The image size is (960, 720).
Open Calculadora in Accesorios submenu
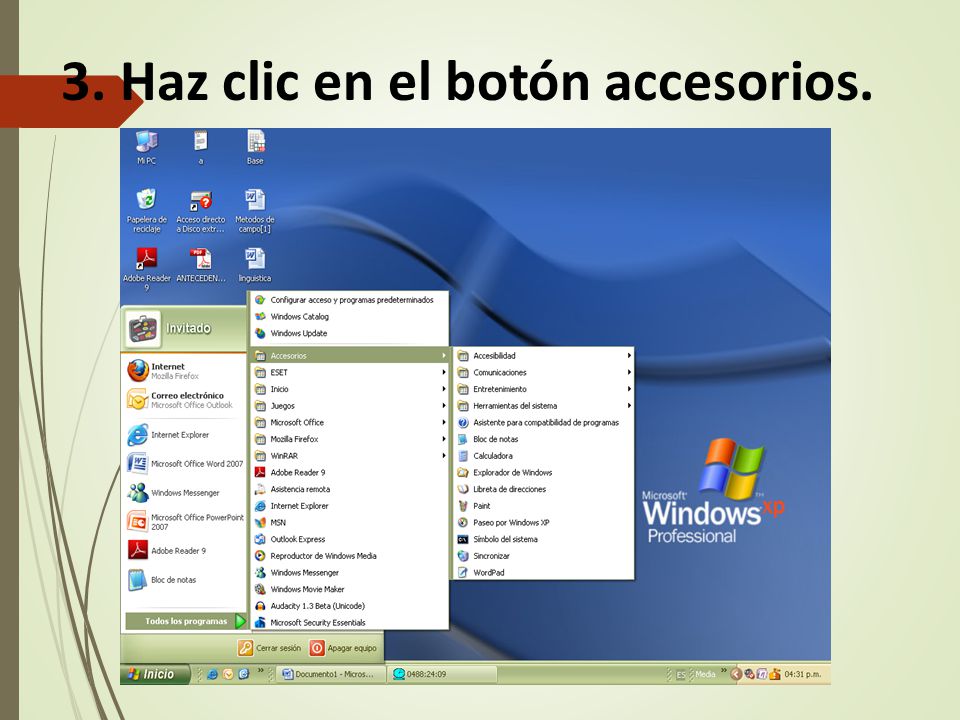pos(543,456)
